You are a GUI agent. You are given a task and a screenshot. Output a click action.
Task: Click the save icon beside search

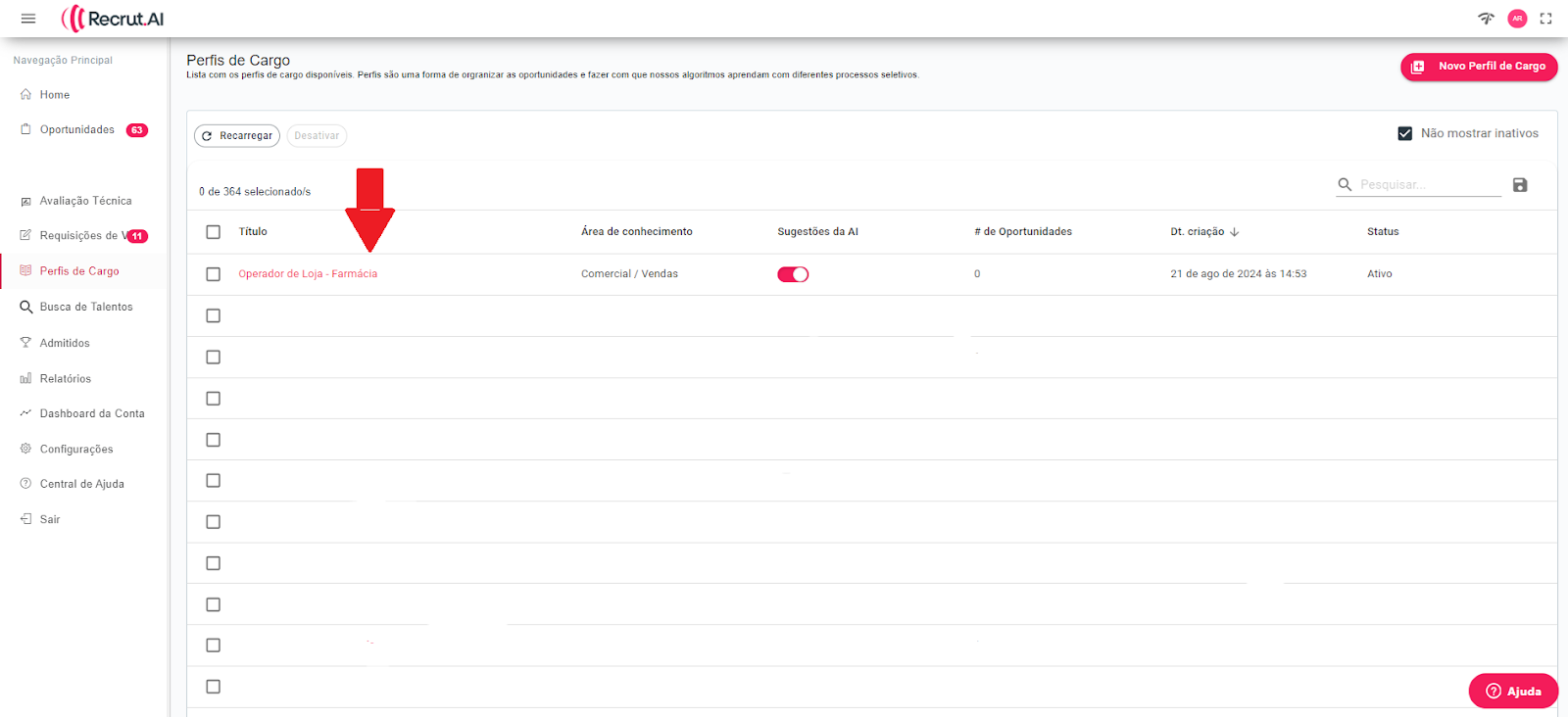coord(1520,185)
